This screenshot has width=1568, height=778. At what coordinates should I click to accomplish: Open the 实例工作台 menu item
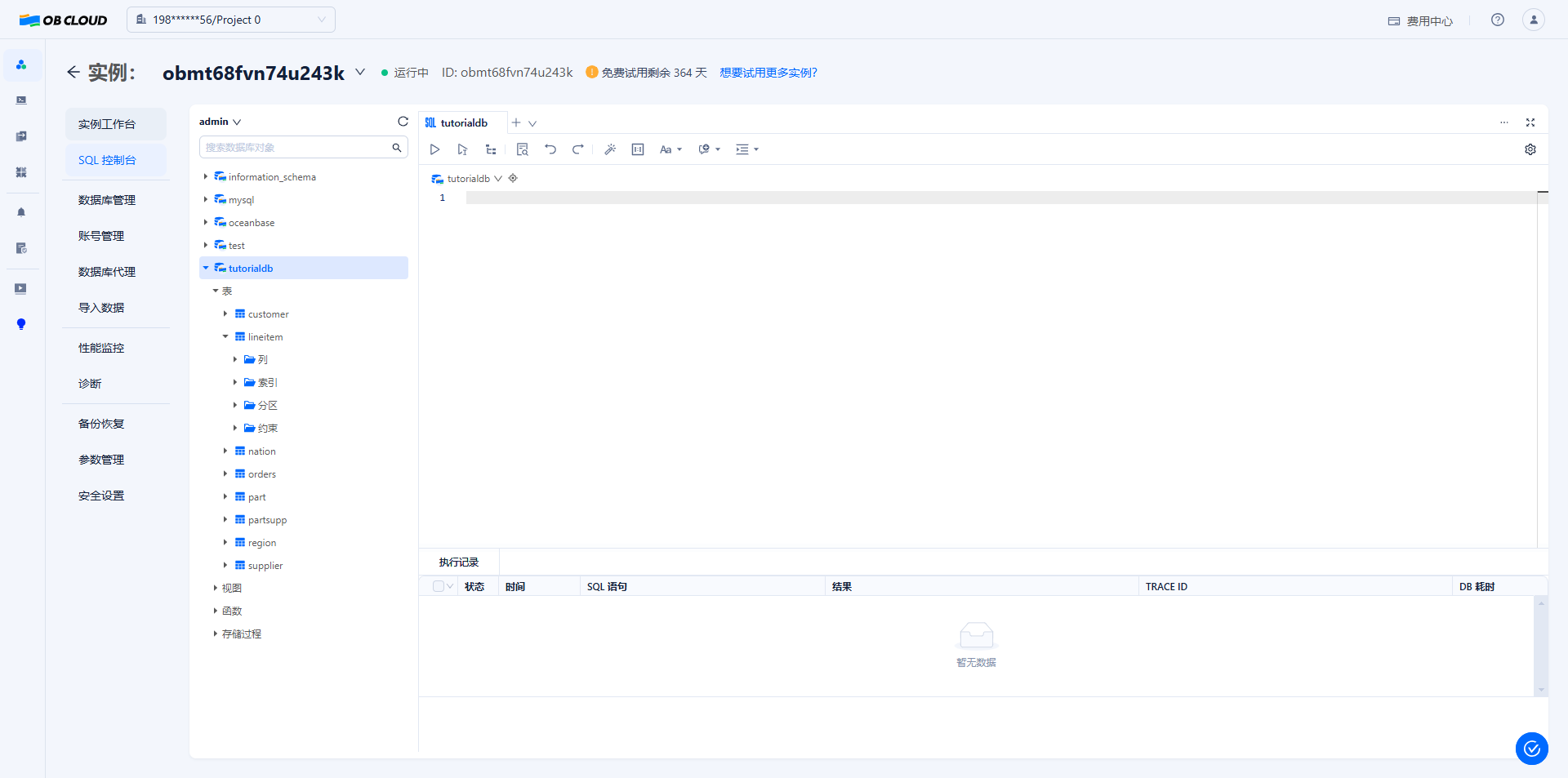coord(116,124)
